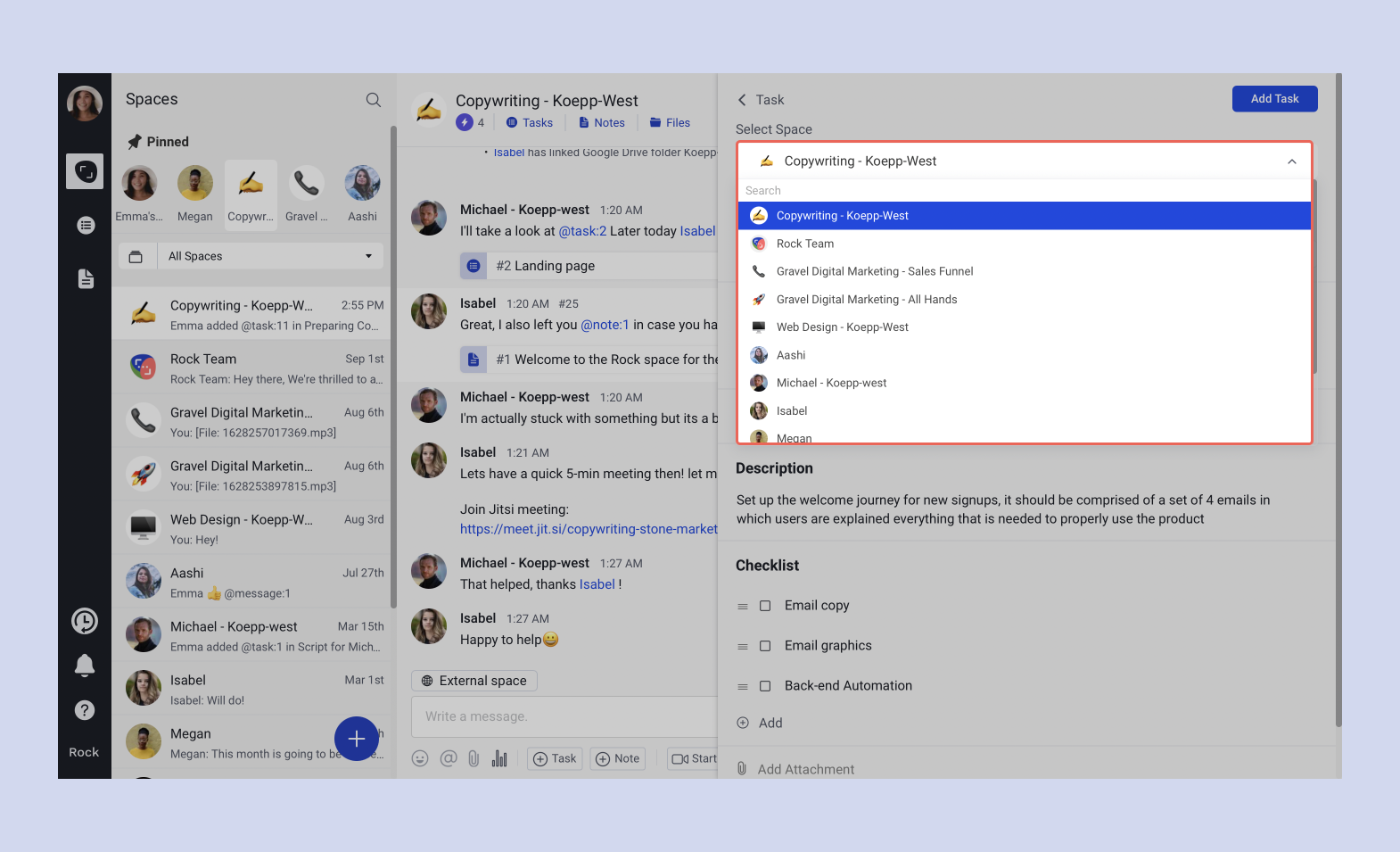The height and width of the screenshot is (852, 1400).
Task: Click the attachment paperclip in message toolbar
Action: 474,758
